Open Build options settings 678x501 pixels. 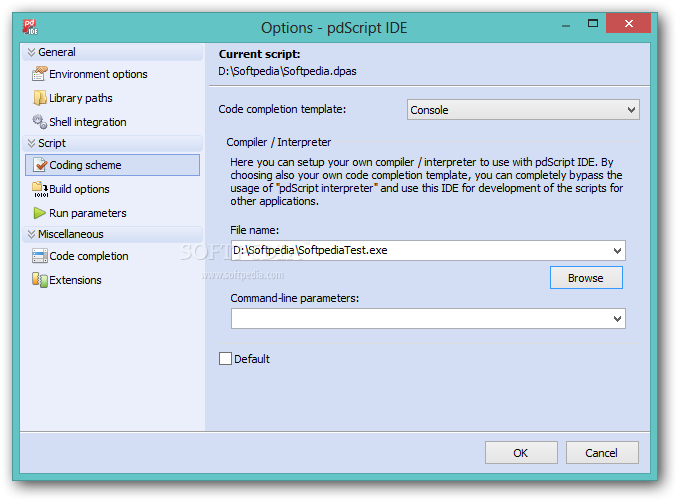pyautogui.click(x=79, y=189)
